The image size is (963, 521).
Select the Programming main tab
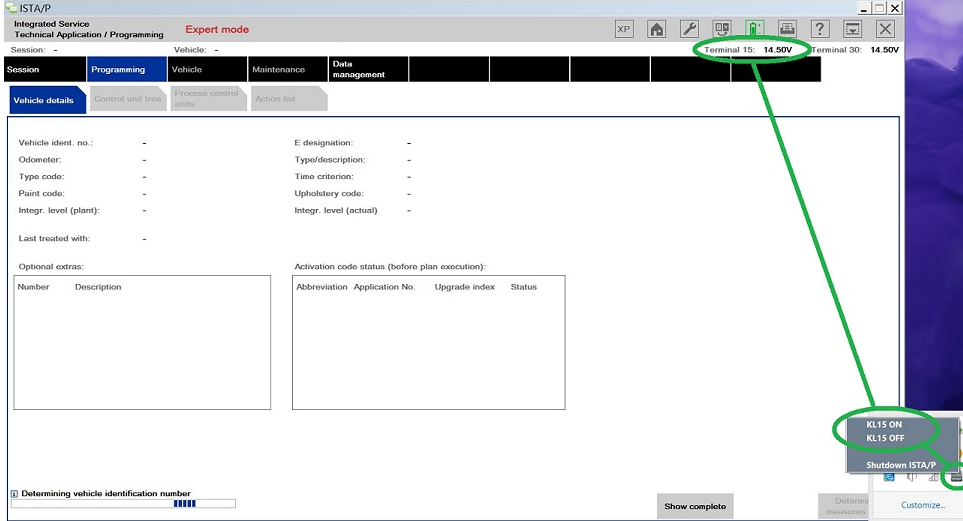click(127, 69)
